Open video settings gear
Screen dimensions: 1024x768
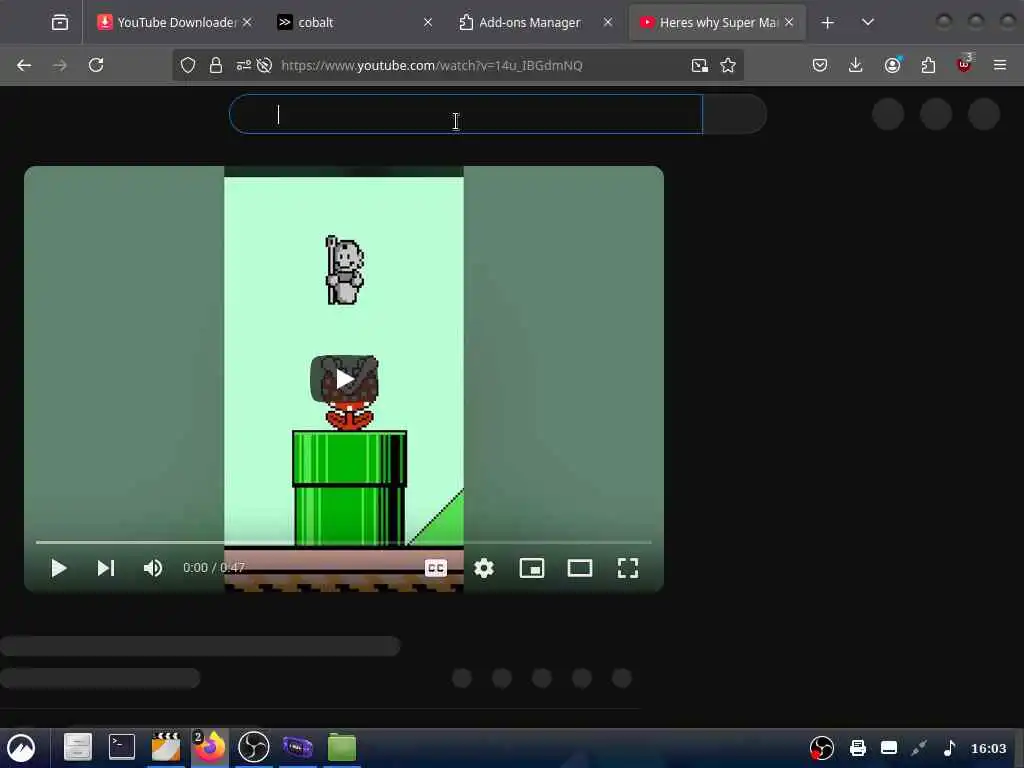484,568
